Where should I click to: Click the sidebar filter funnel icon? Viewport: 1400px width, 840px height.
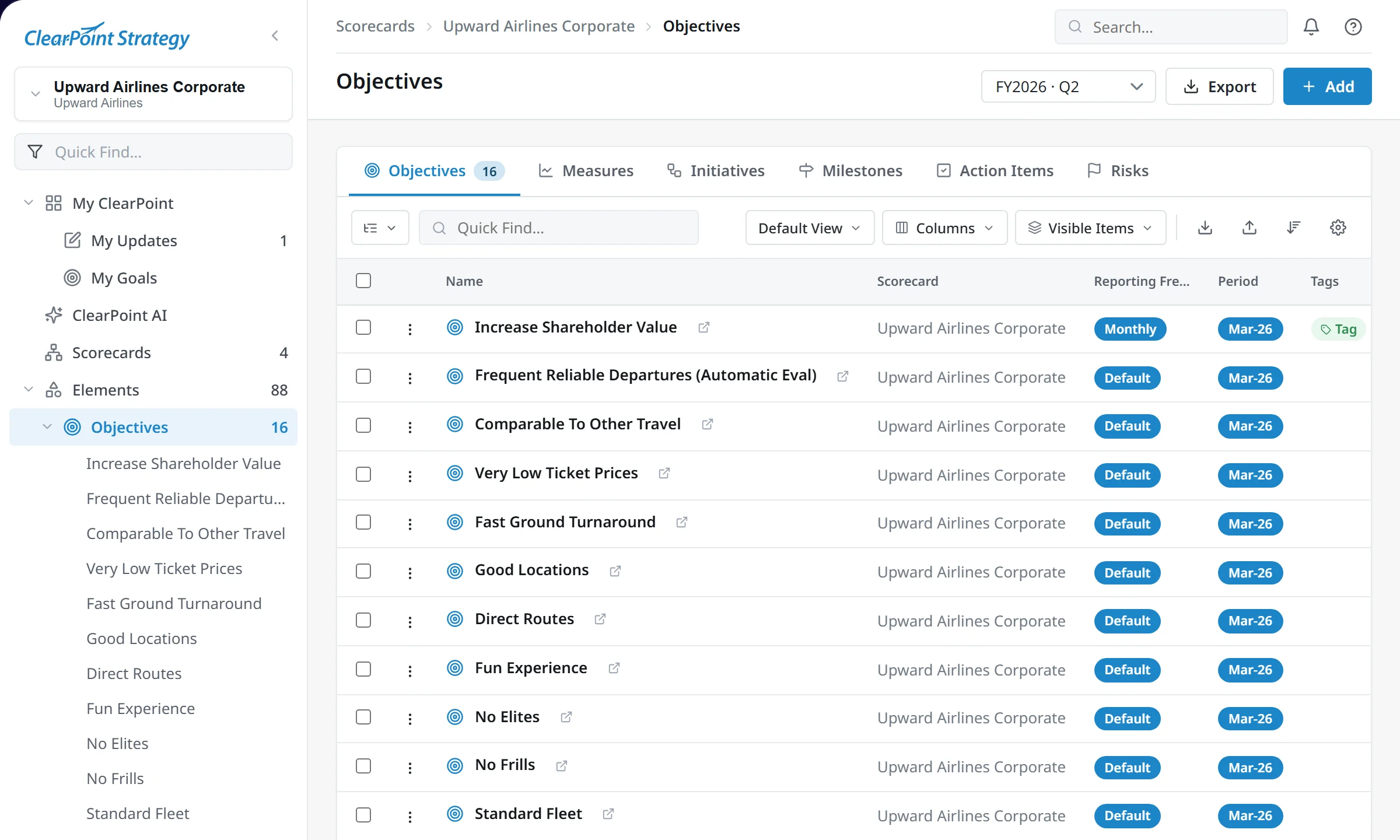click(35, 152)
